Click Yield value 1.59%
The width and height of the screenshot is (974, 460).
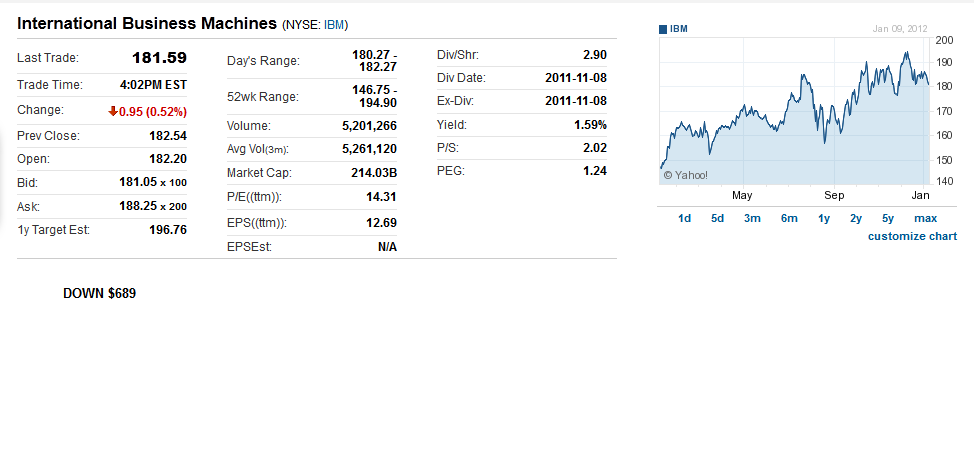tap(590, 125)
